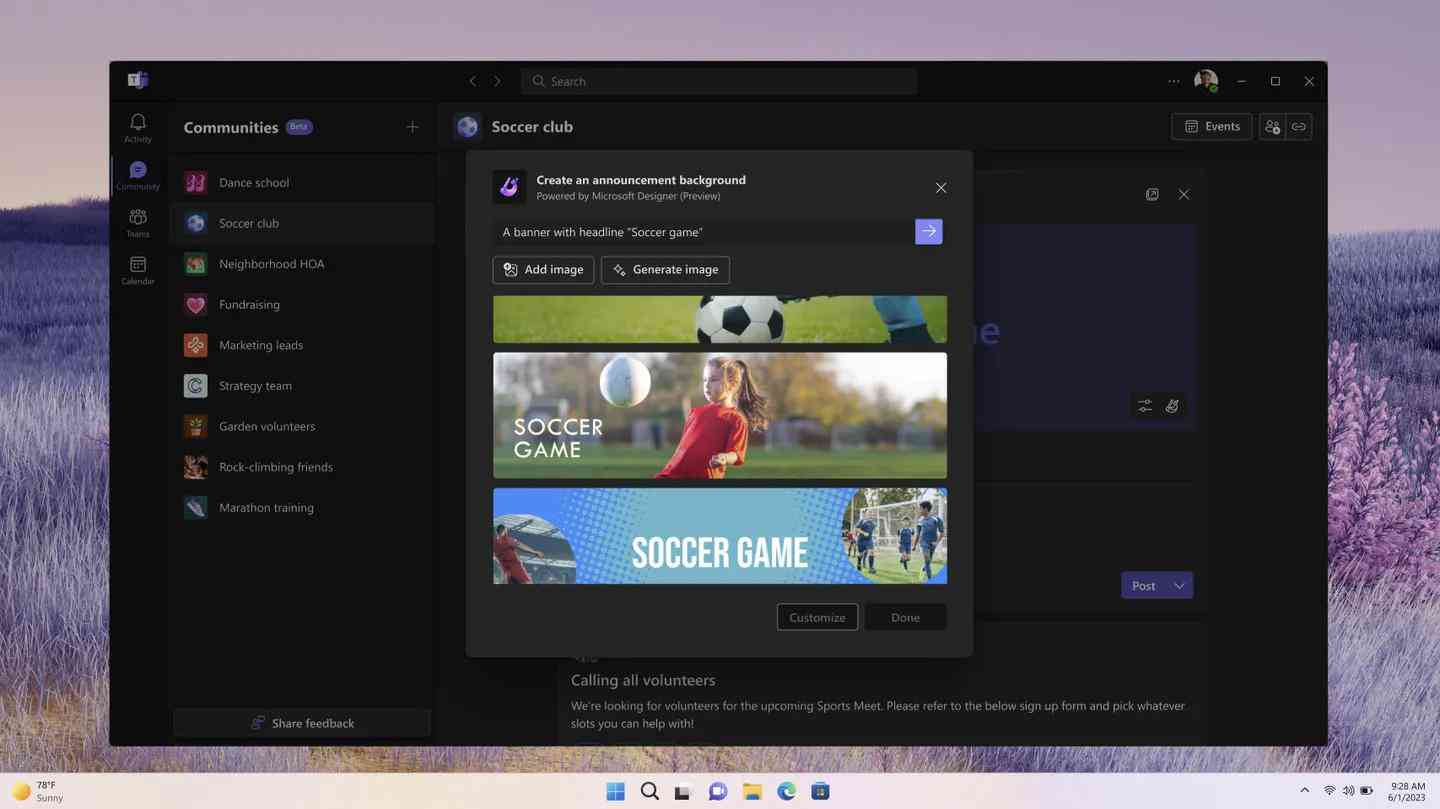The height and width of the screenshot is (809, 1440).
Task: Copy community link icon in header
Action: 1298,127
